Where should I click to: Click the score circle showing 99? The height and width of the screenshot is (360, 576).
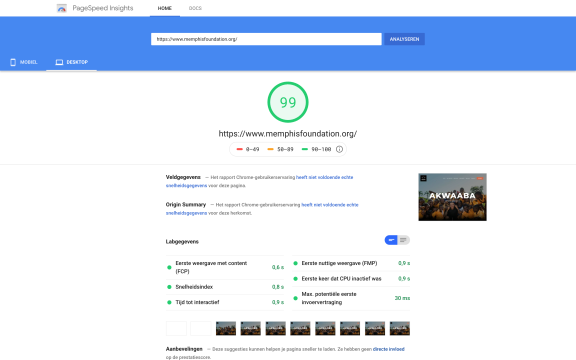[288, 102]
